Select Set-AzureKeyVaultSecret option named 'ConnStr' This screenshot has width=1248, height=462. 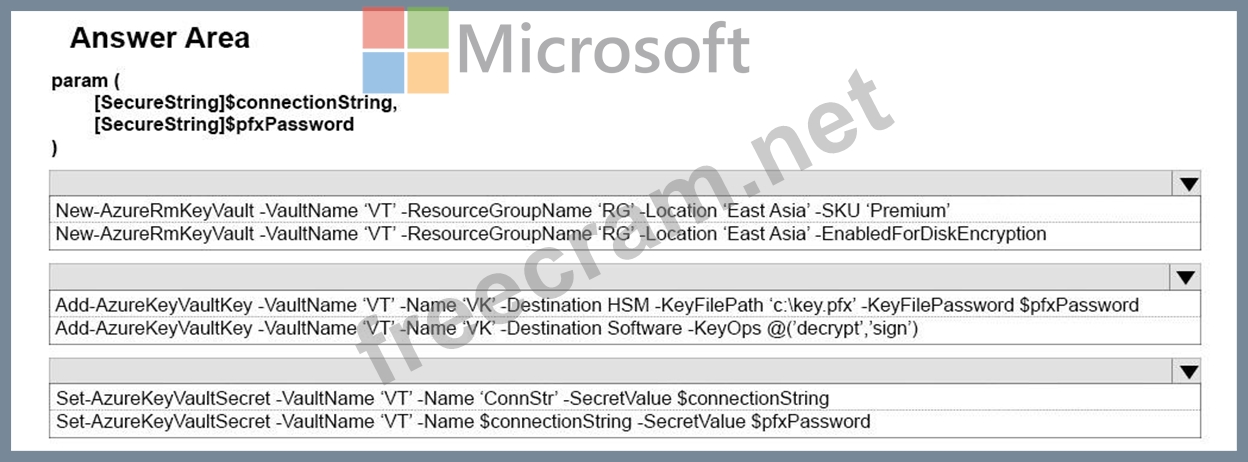pos(625,398)
